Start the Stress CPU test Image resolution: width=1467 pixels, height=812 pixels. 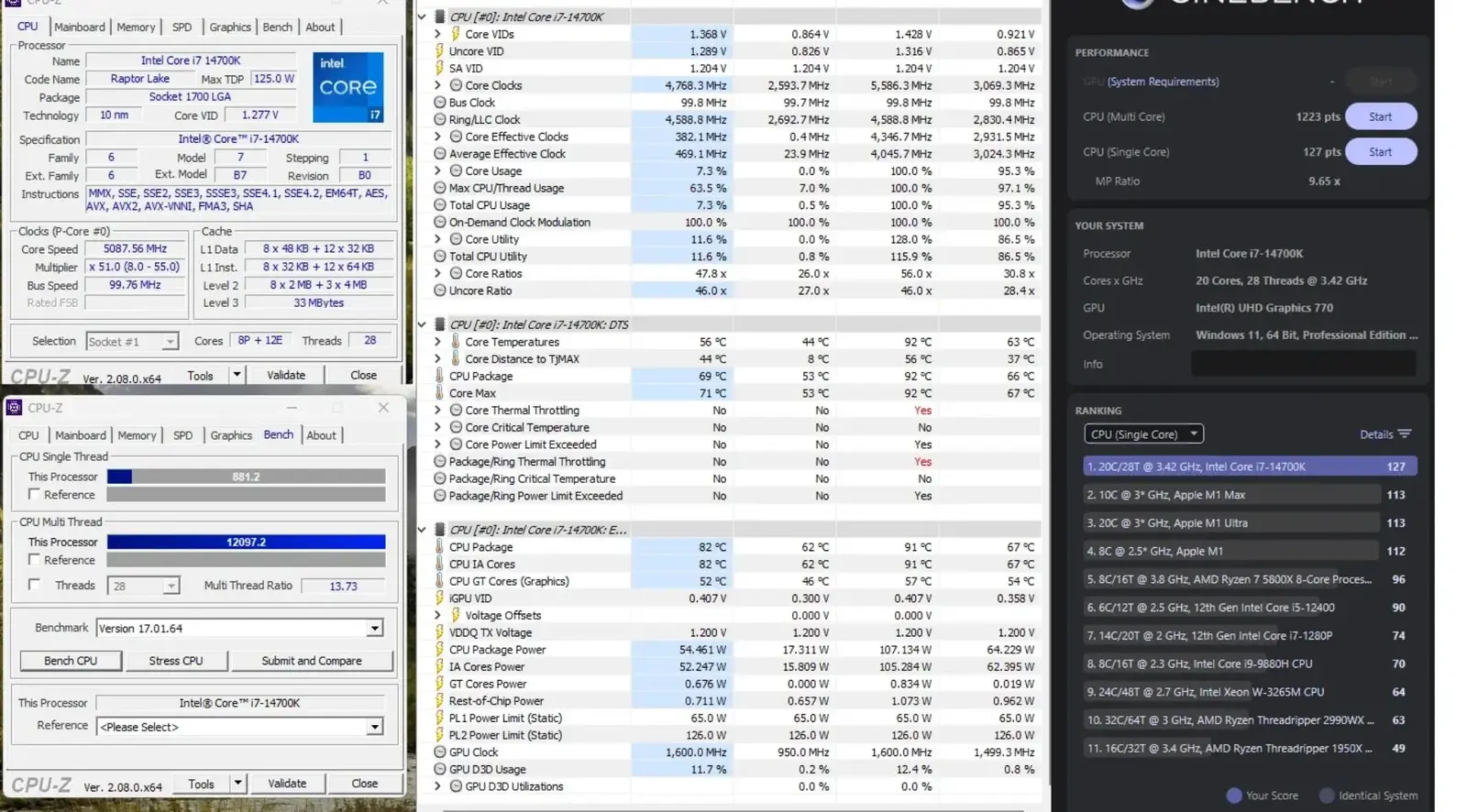click(176, 661)
